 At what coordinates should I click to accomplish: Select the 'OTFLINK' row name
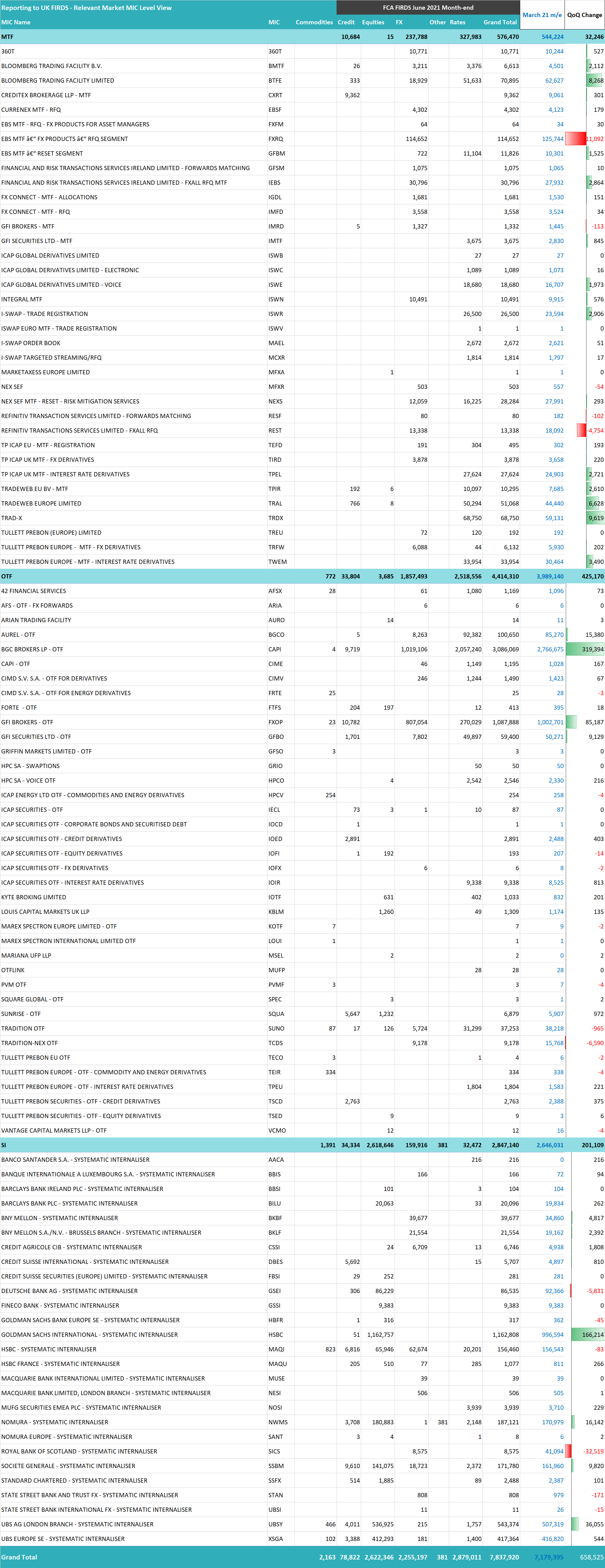tap(13, 970)
